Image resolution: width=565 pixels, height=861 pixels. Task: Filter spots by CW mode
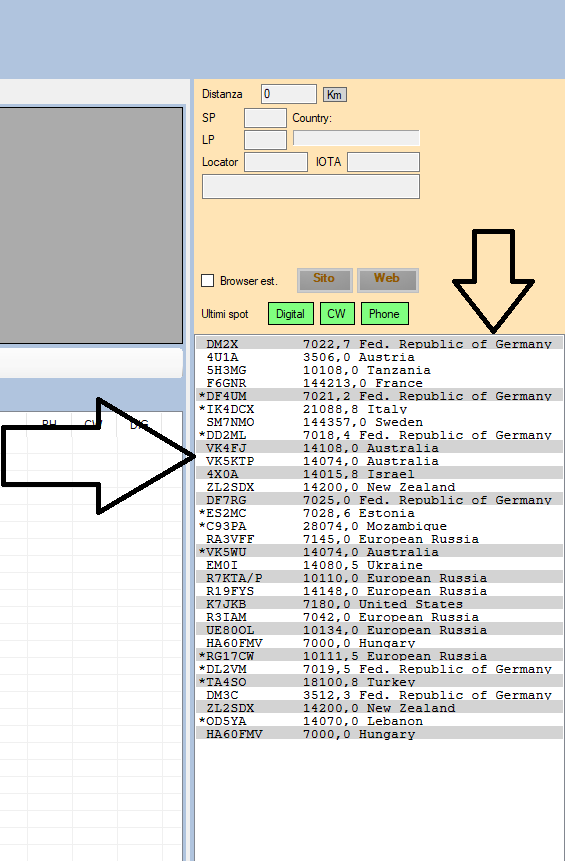click(337, 314)
